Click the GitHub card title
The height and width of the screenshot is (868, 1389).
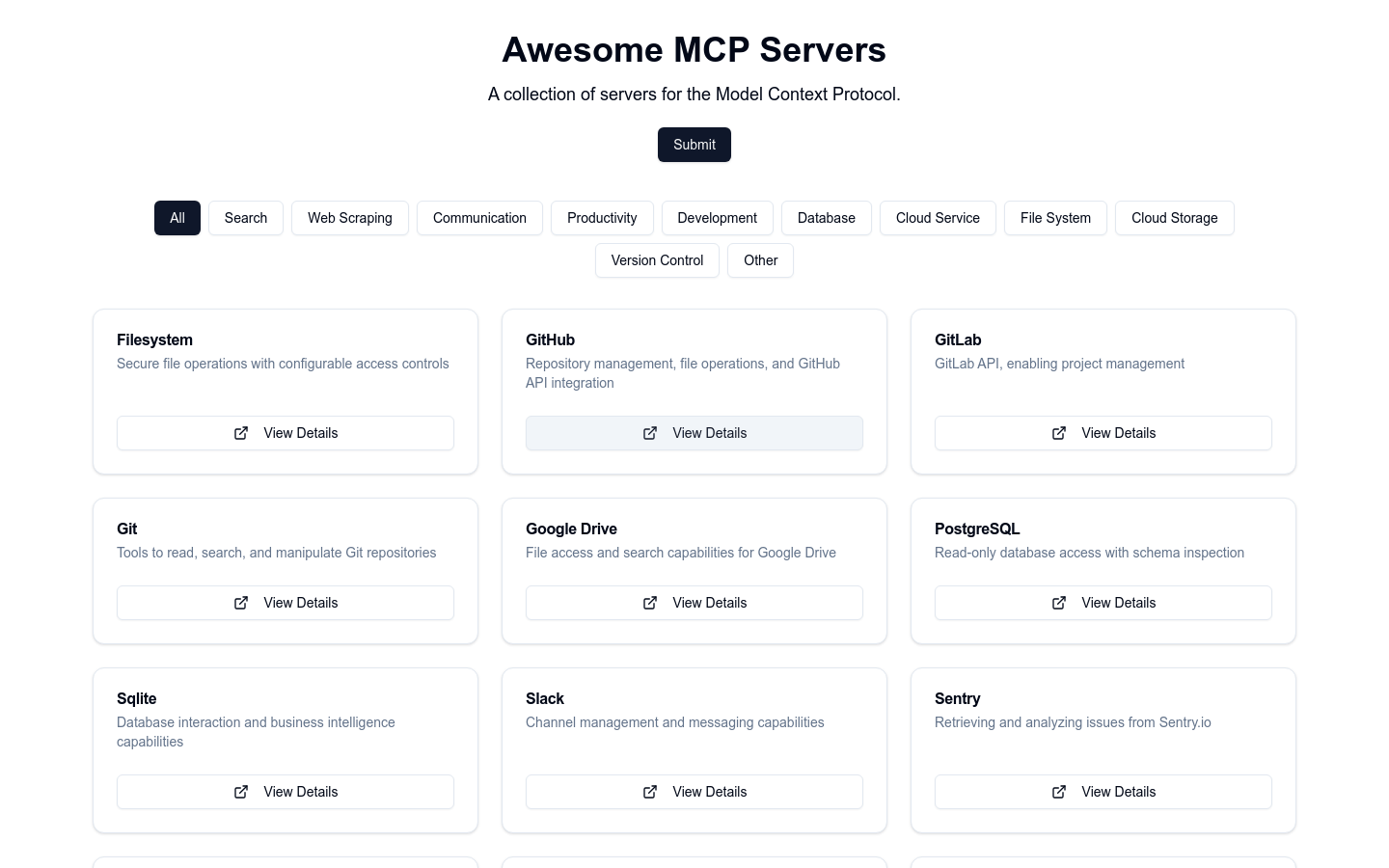point(550,339)
